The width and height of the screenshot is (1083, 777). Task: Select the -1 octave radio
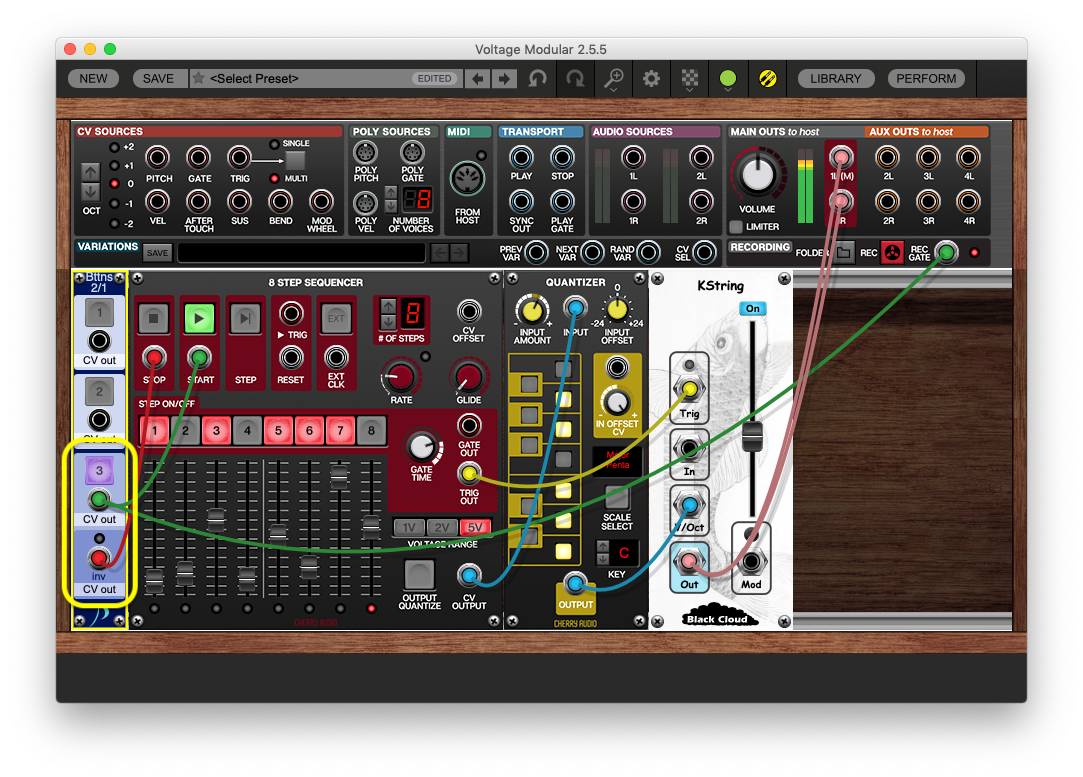pyautogui.click(x=114, y=204)
